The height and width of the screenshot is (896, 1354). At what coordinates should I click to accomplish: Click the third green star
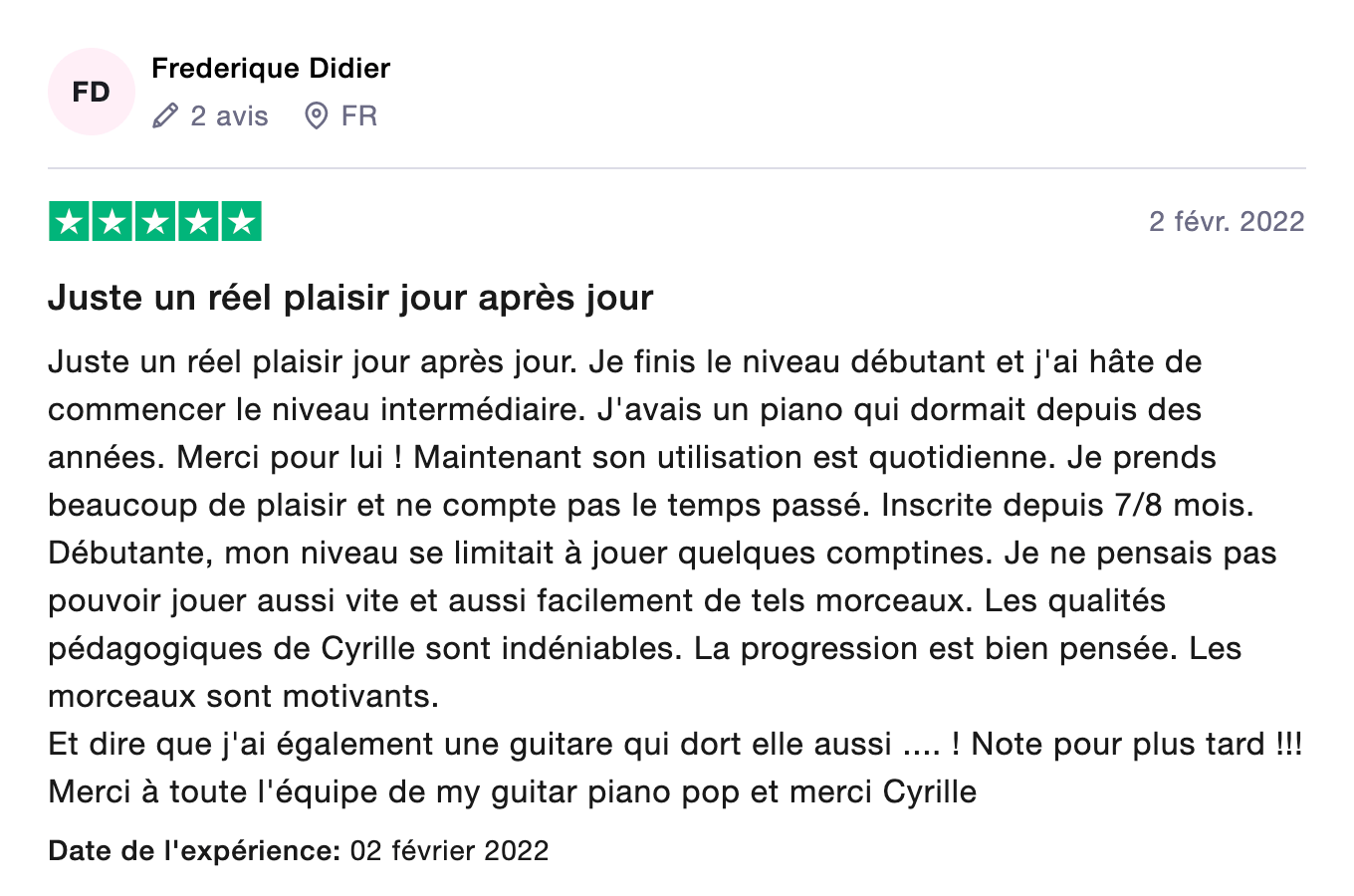(x=155, y=221)
